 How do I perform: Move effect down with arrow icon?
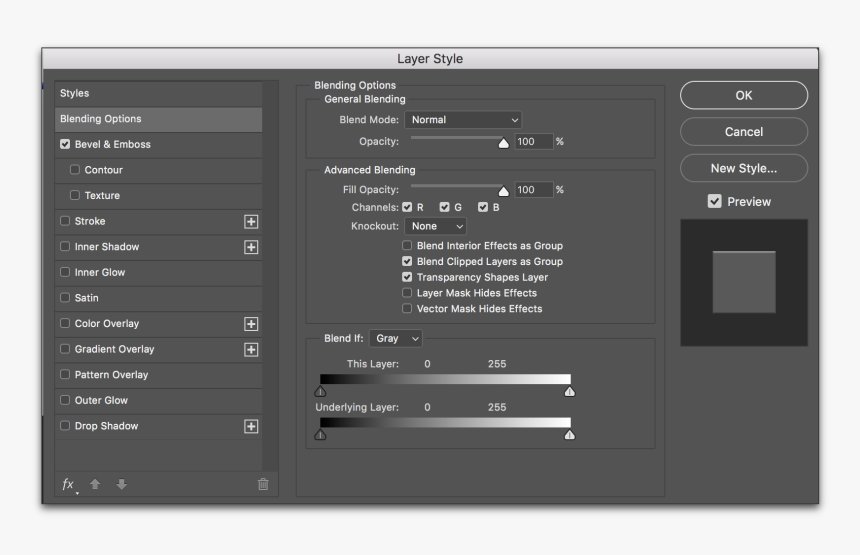(122, 484)
